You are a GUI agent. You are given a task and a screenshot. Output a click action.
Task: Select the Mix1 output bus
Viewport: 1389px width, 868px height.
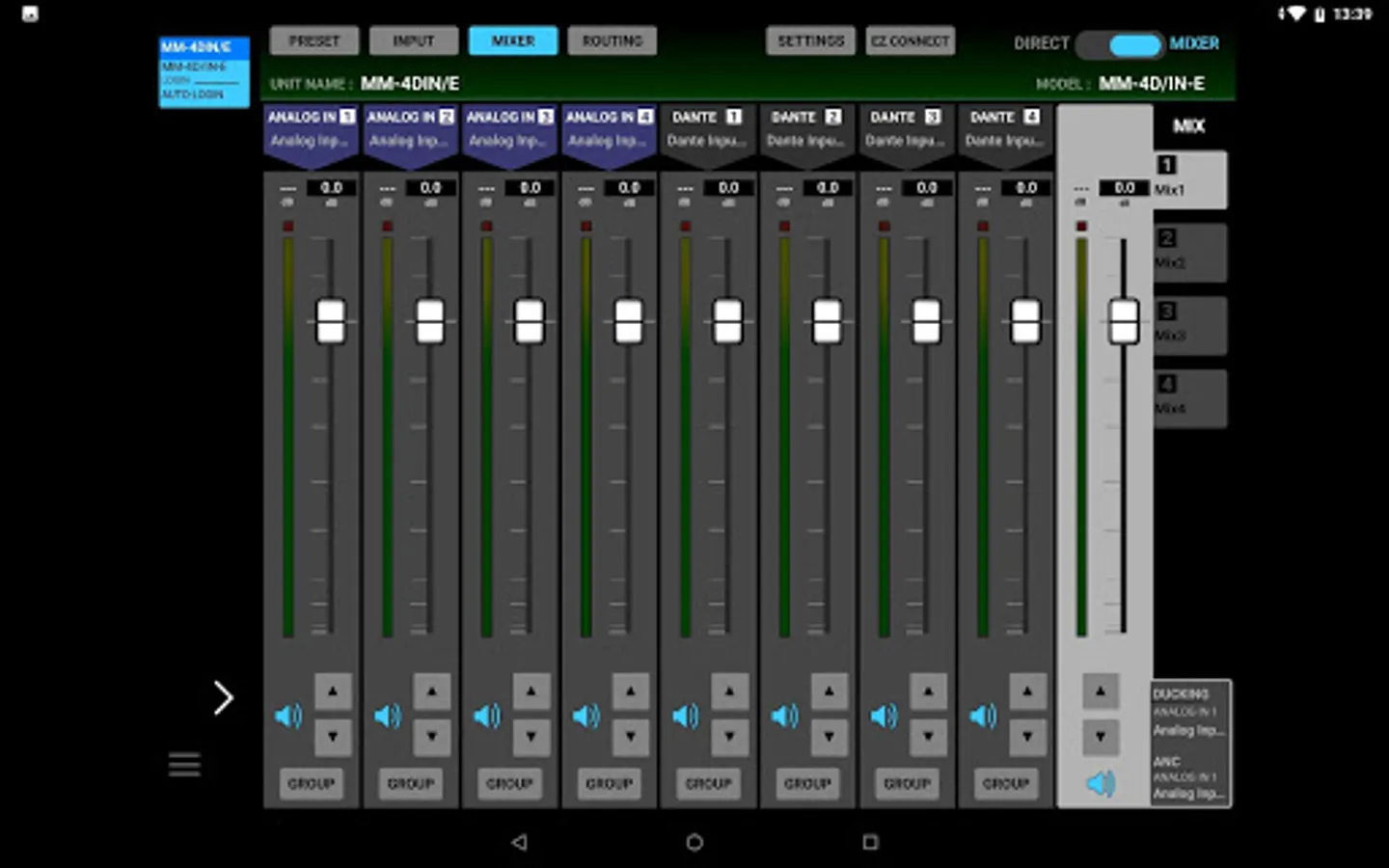coord(1190,179)
